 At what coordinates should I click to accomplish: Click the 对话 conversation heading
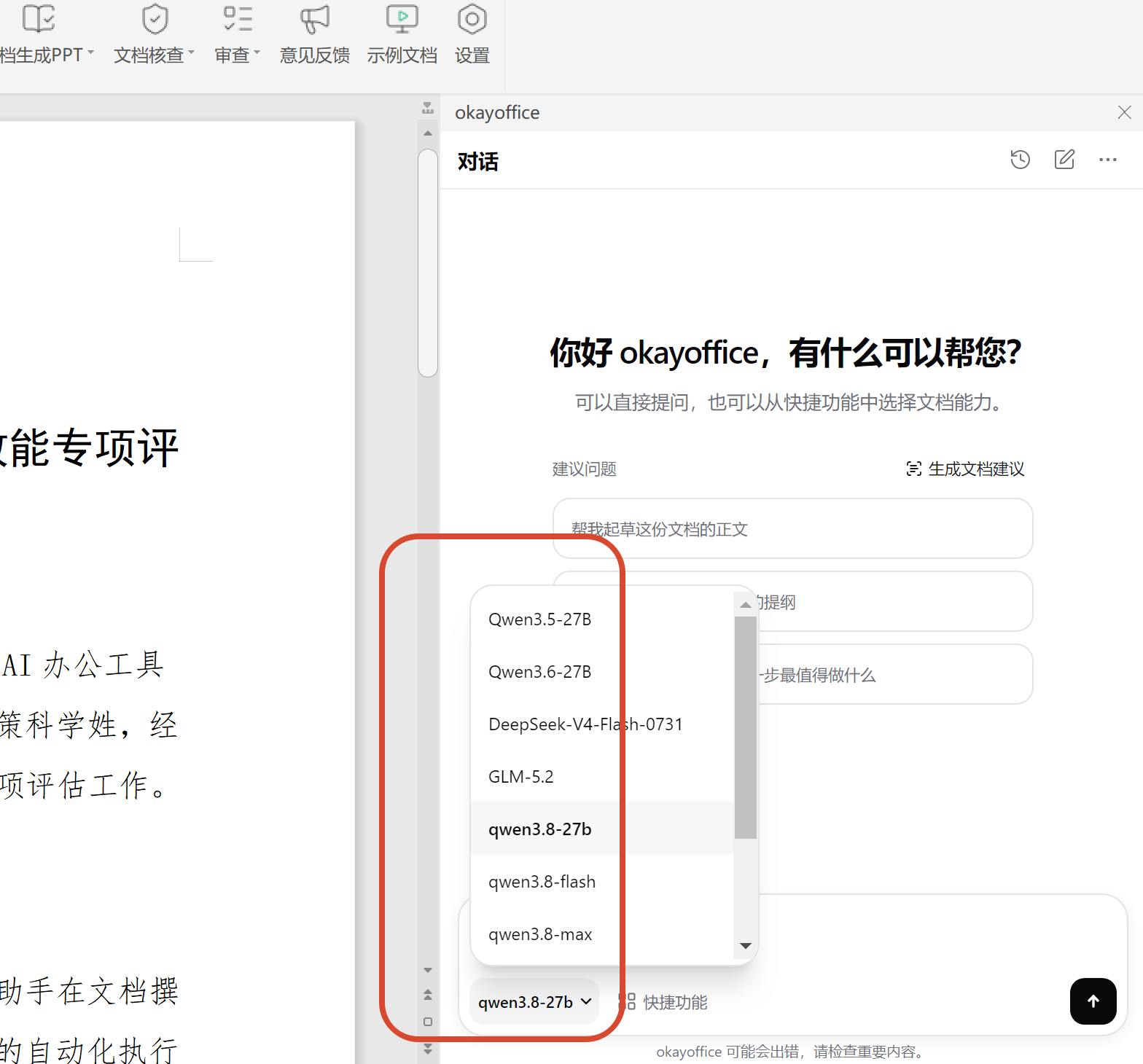click(x=478, y=161)
